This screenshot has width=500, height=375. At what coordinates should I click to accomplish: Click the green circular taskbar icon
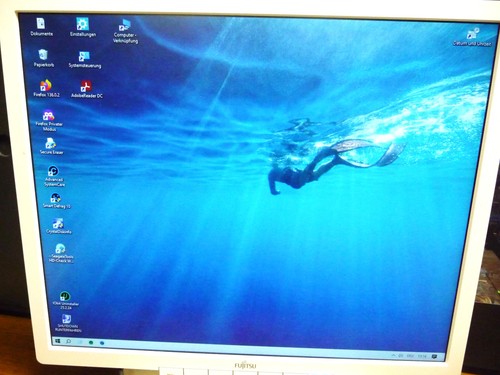coord(91,342)
